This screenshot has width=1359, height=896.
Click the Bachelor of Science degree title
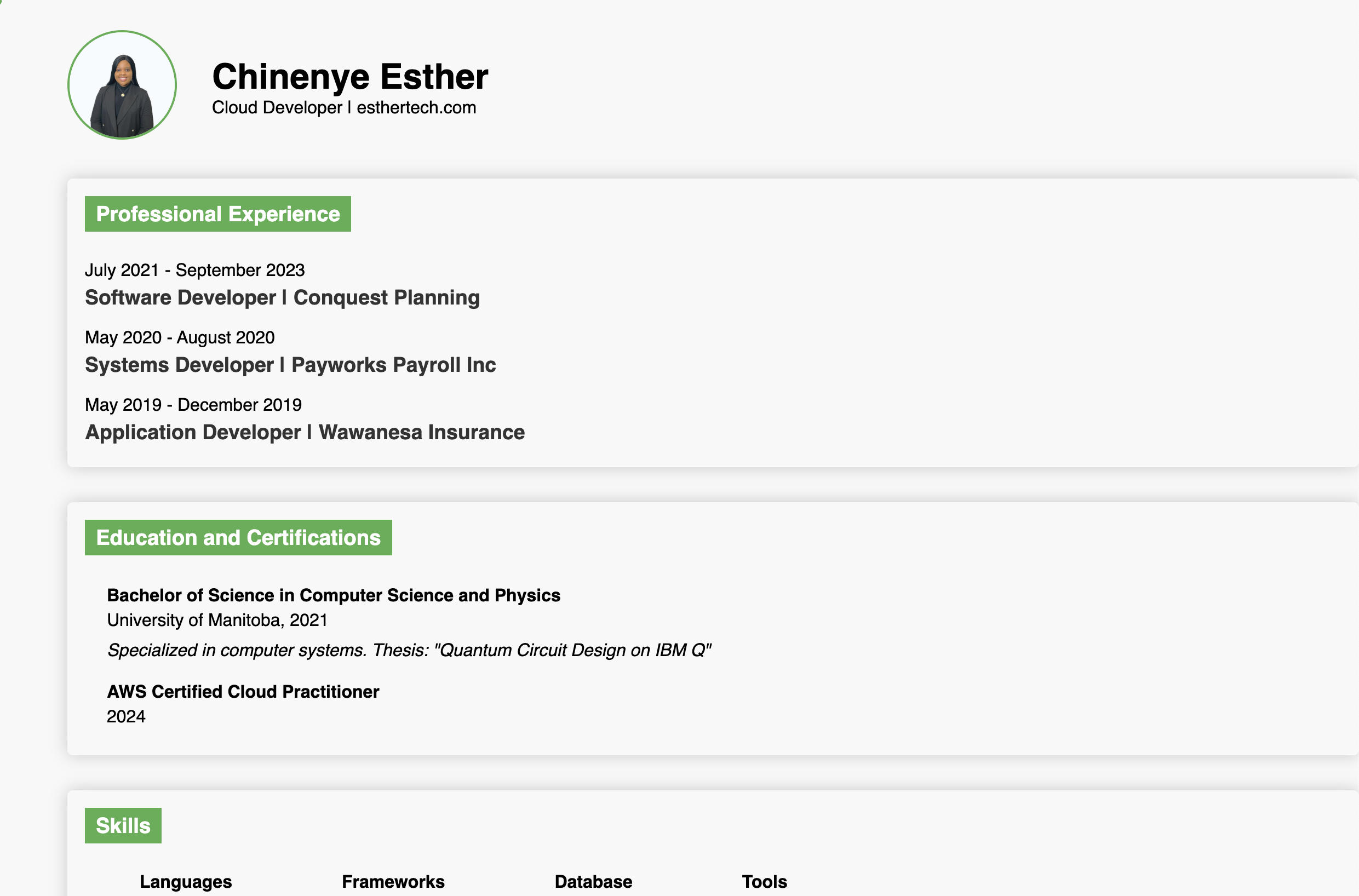click(333, 595)
